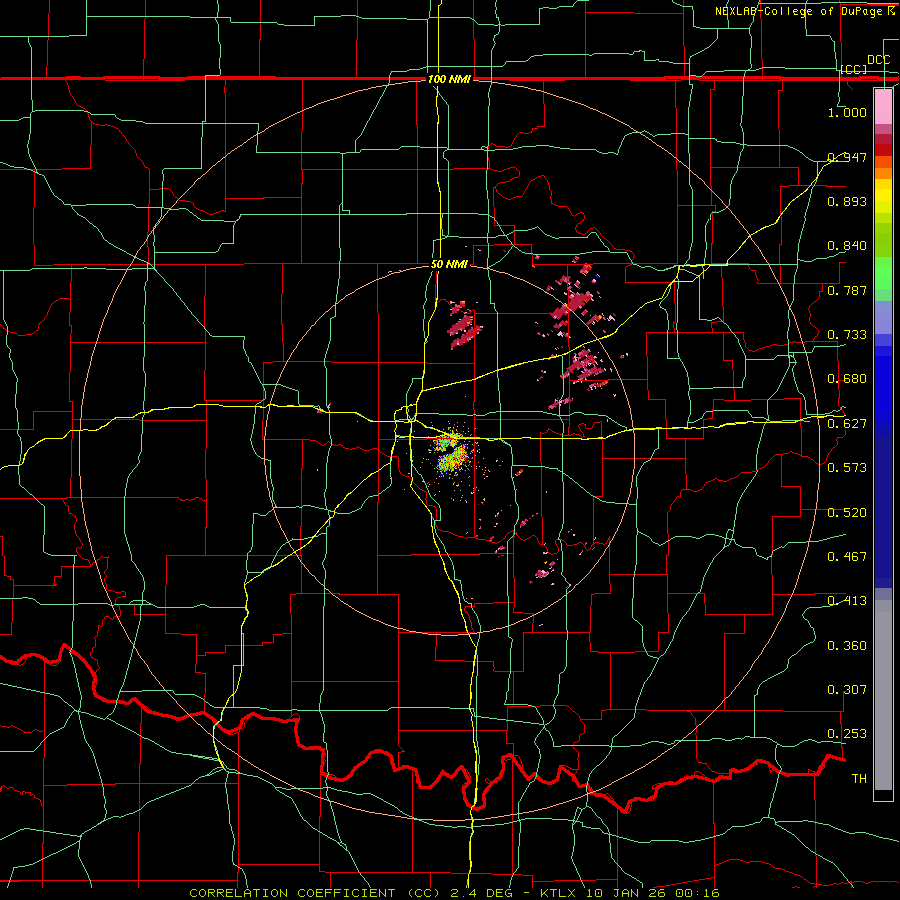Select the 1.000 legend value
This screenshot has width=900, height=900.
click(847, 112)
